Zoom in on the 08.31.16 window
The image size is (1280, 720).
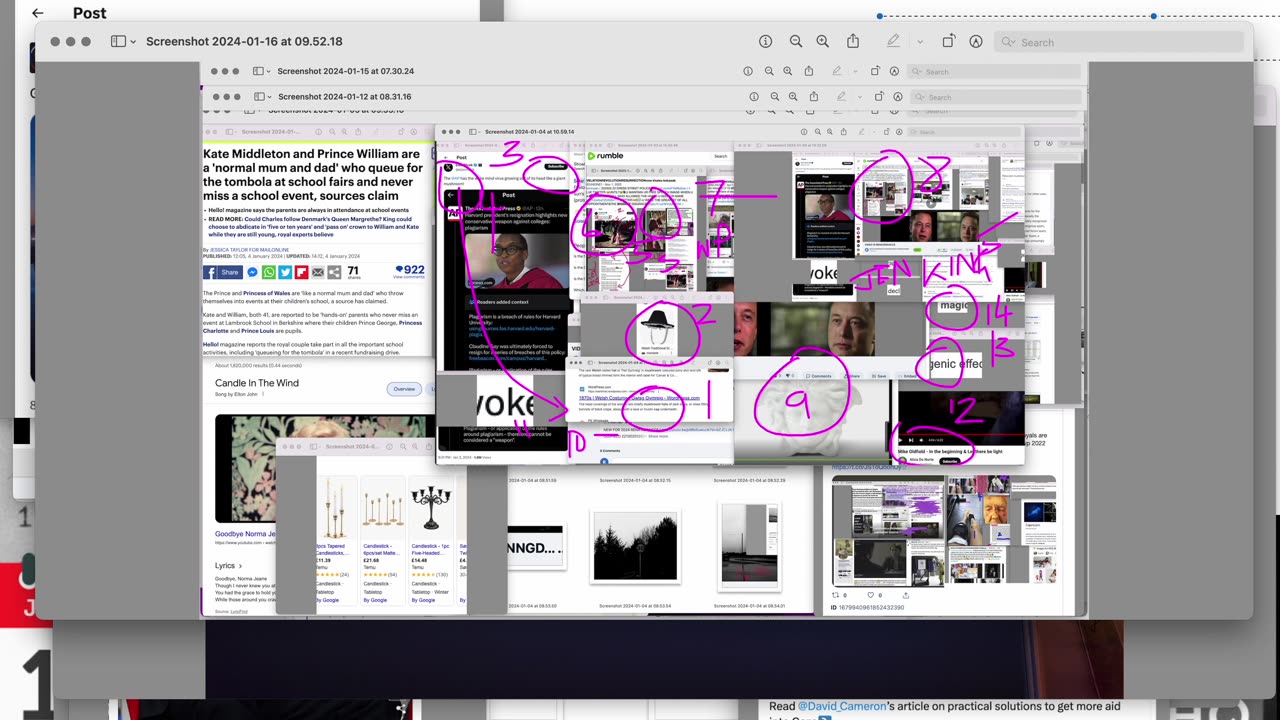pos(794,97)
